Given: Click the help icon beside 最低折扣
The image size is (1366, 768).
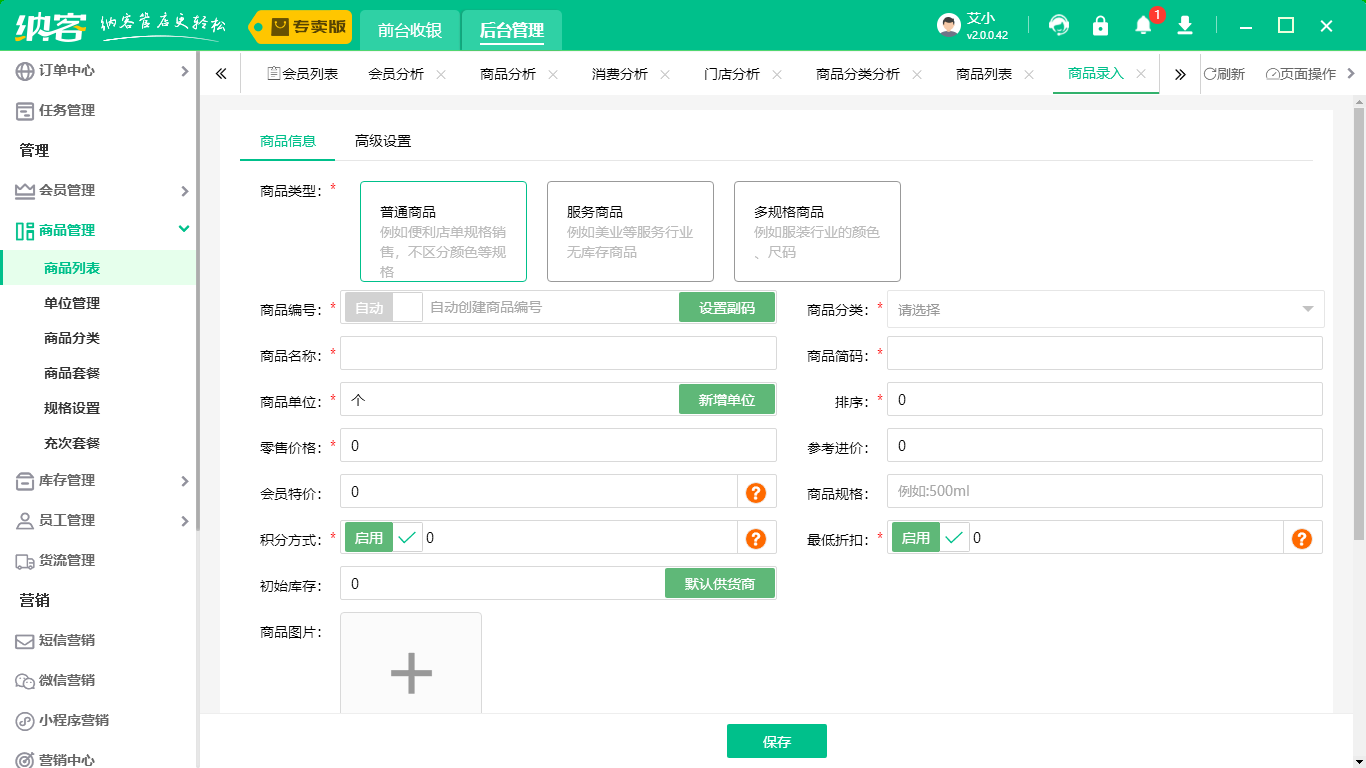Looking at the screenshot, I should [x=1301, y=538].
